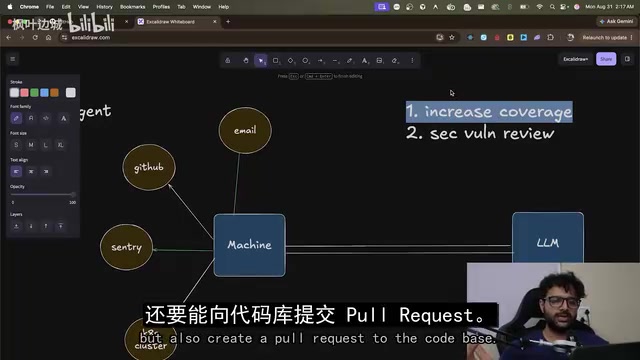Open the current stroke color picker
The height and width of the screenshot is (360, 640).
pyautogui.click(x=71, y=93)
